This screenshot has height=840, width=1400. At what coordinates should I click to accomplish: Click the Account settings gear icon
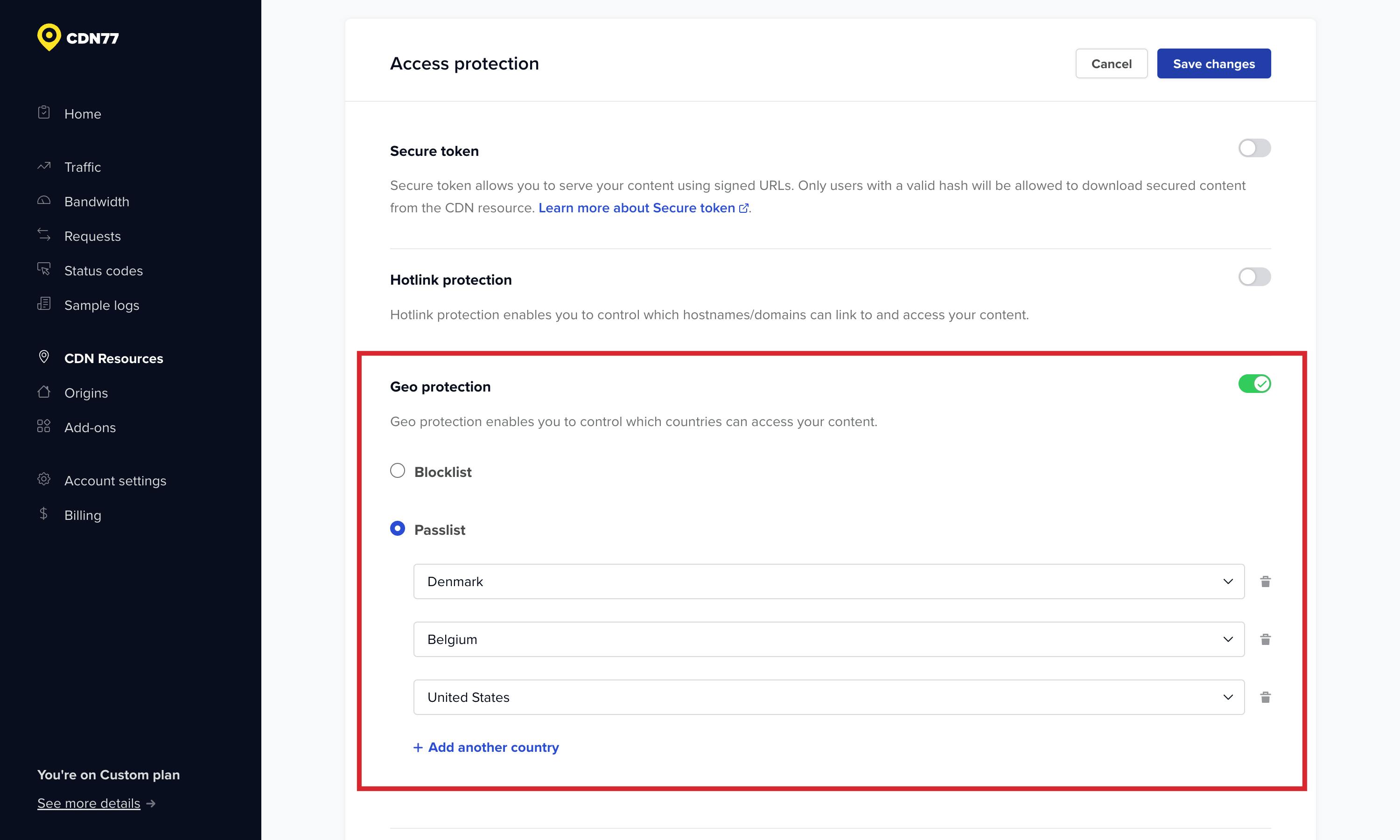click(x=43, y=479)
